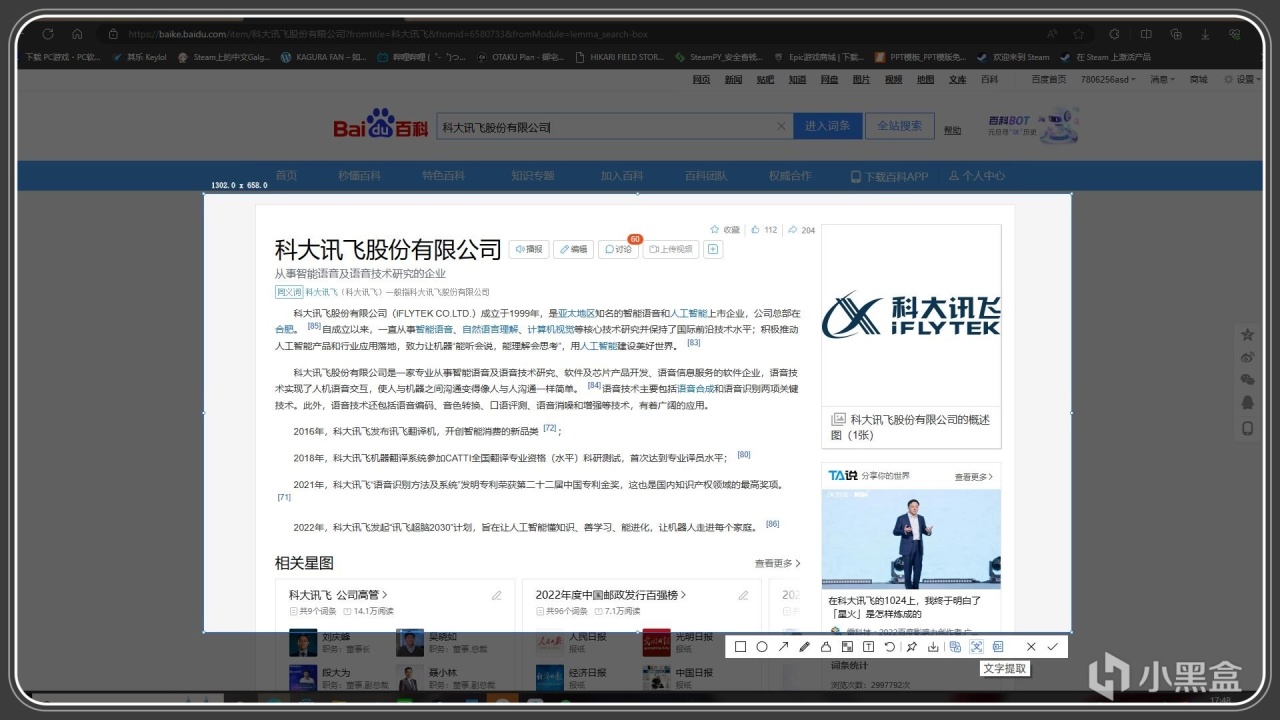Click the iFLYTEK logo image
This screenshot has width=1280, height=720.
[910, 315]
